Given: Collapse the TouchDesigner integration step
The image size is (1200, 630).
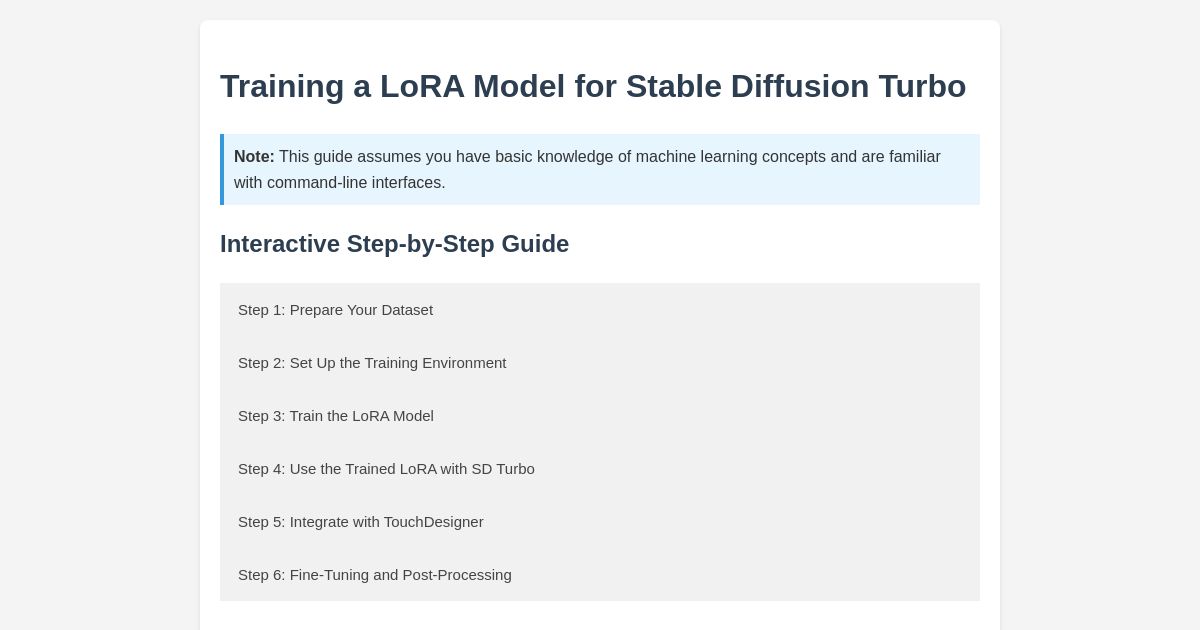Looking at the screenshot, I should coord(360,522).
